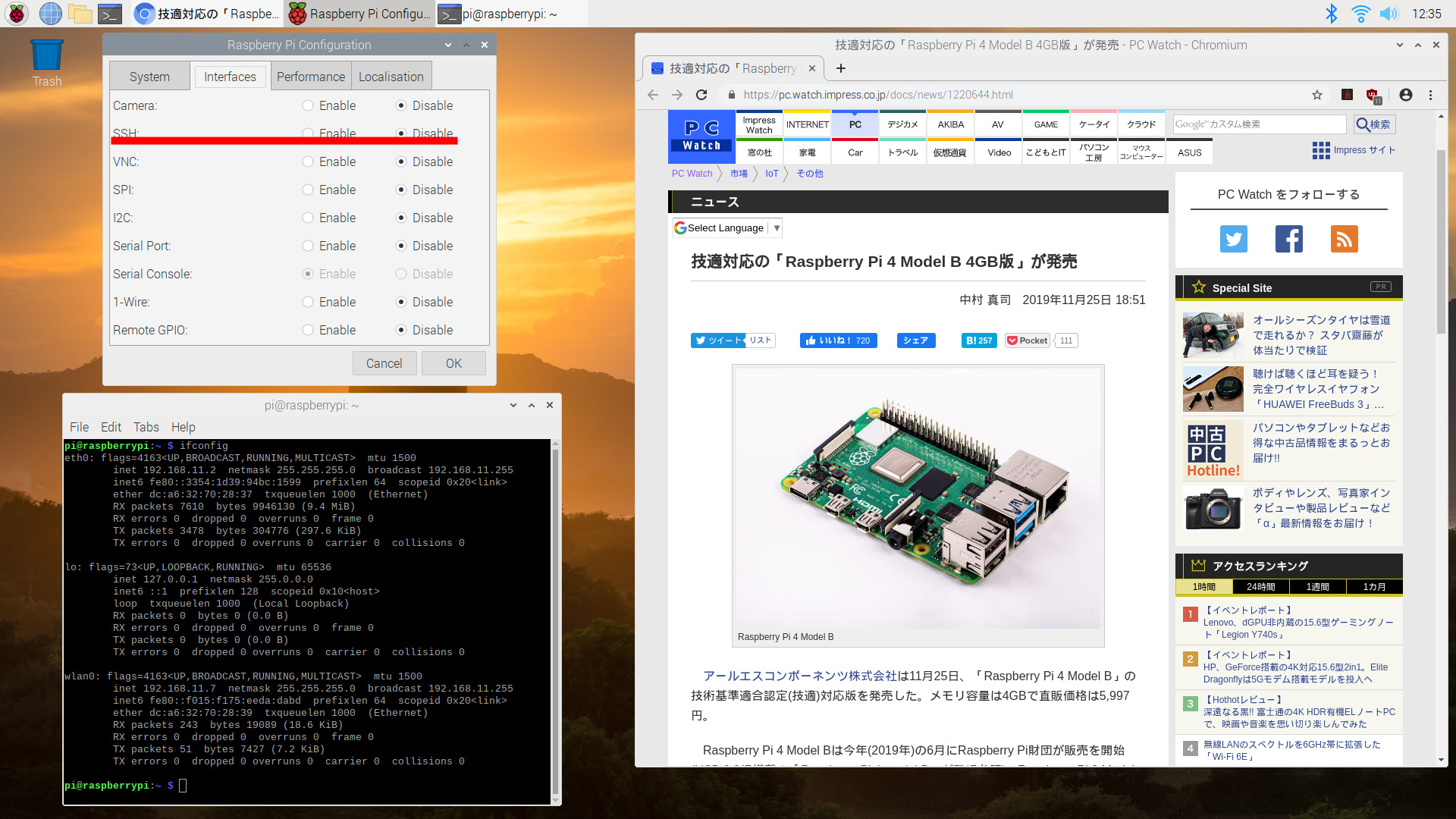Select Enable for Remote GPIO
The height and width of the screenshot is (819, 1456).
click(x=308, y=330)
